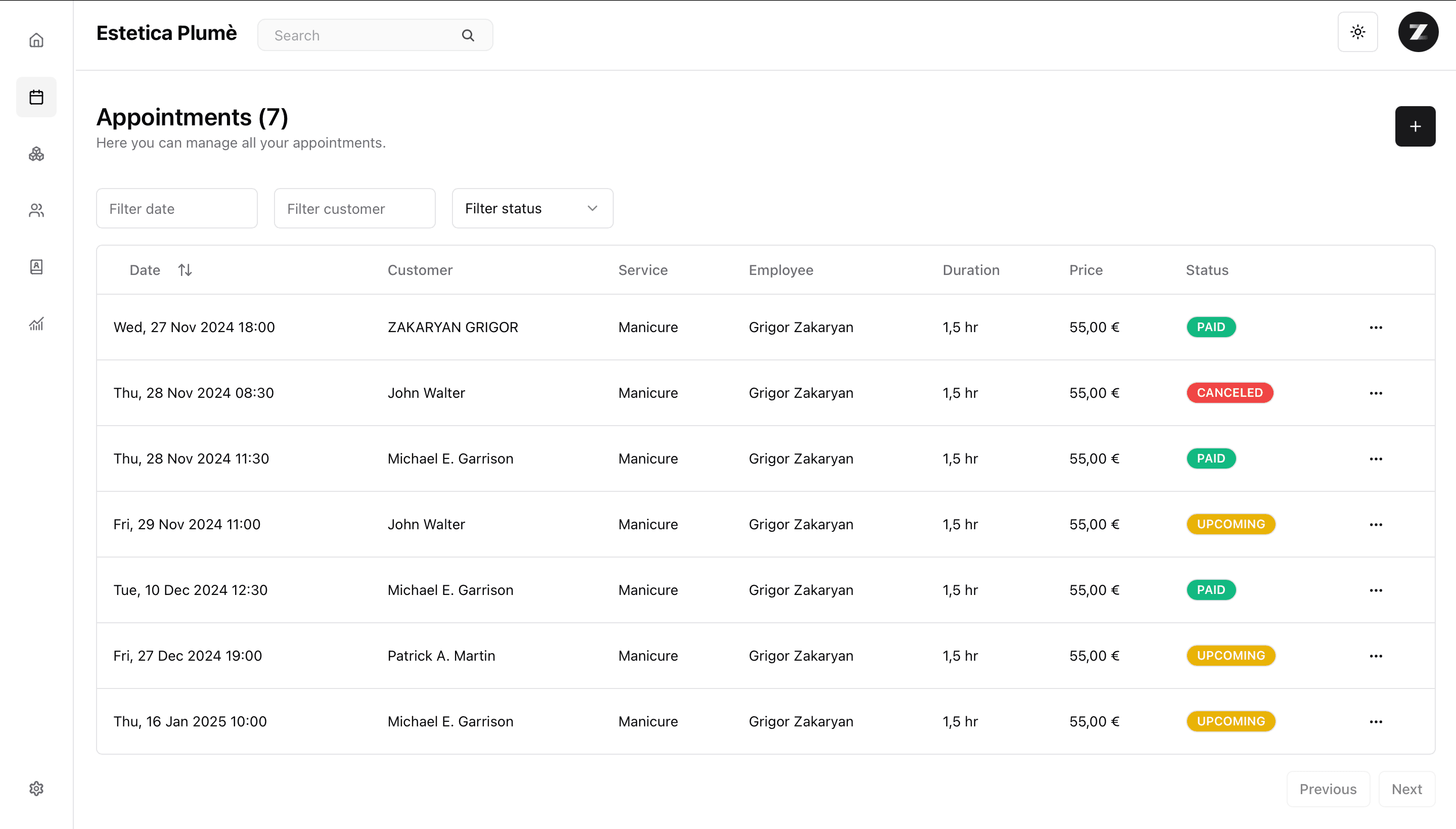Click UPCOMING badge on 16 Jan row
Screen dimensions: 1456x829
click(x=1231, y=721)
